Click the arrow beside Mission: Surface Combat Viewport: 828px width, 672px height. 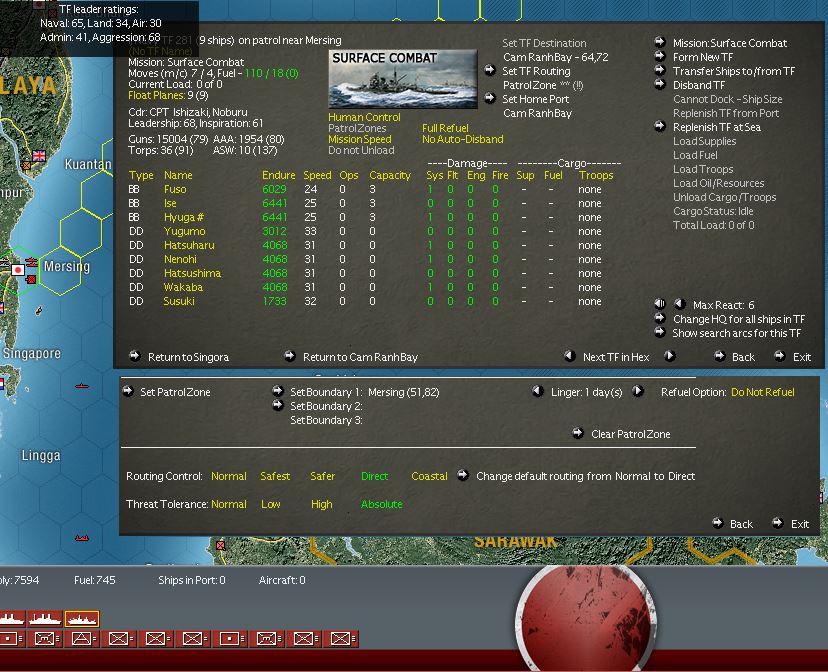coord(660,42)
